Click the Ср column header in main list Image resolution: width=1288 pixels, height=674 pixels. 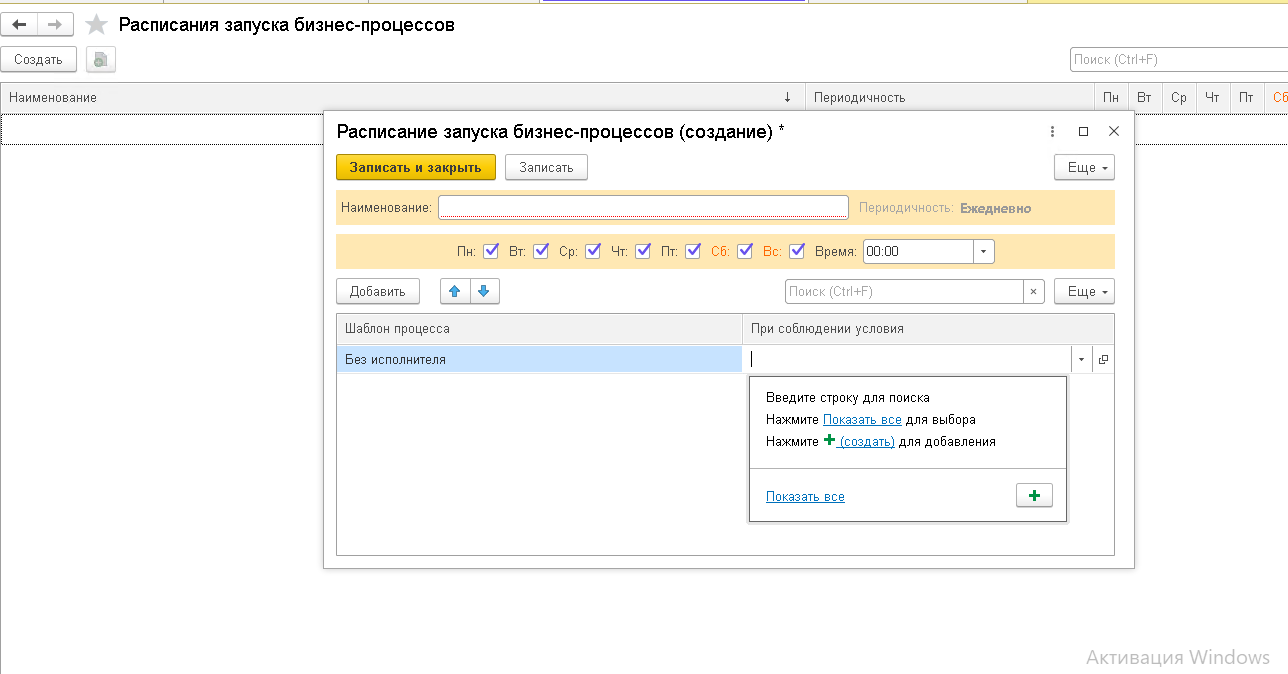point(1179,98)
